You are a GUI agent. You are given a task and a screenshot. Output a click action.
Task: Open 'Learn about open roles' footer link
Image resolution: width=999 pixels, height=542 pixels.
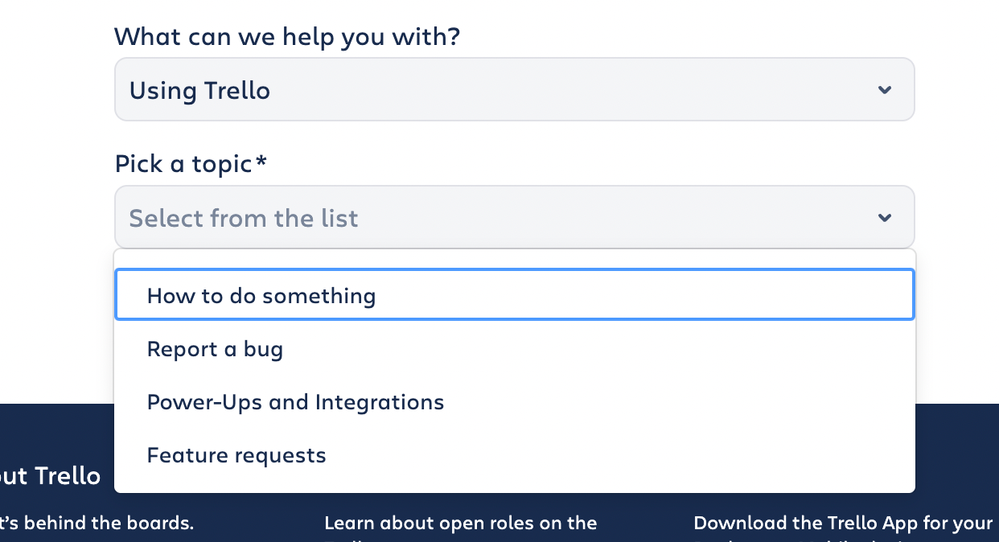coord(460,523)
